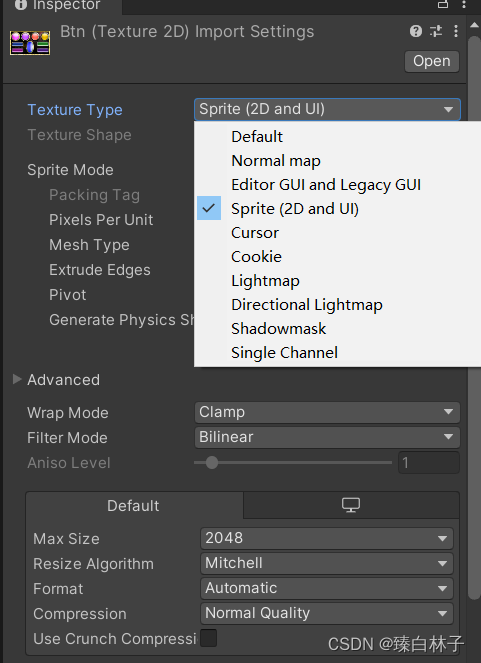This screenshot has width=481, height=663.
Task: Open the preset selector sliders icon
Action: [x=436, y=31]
